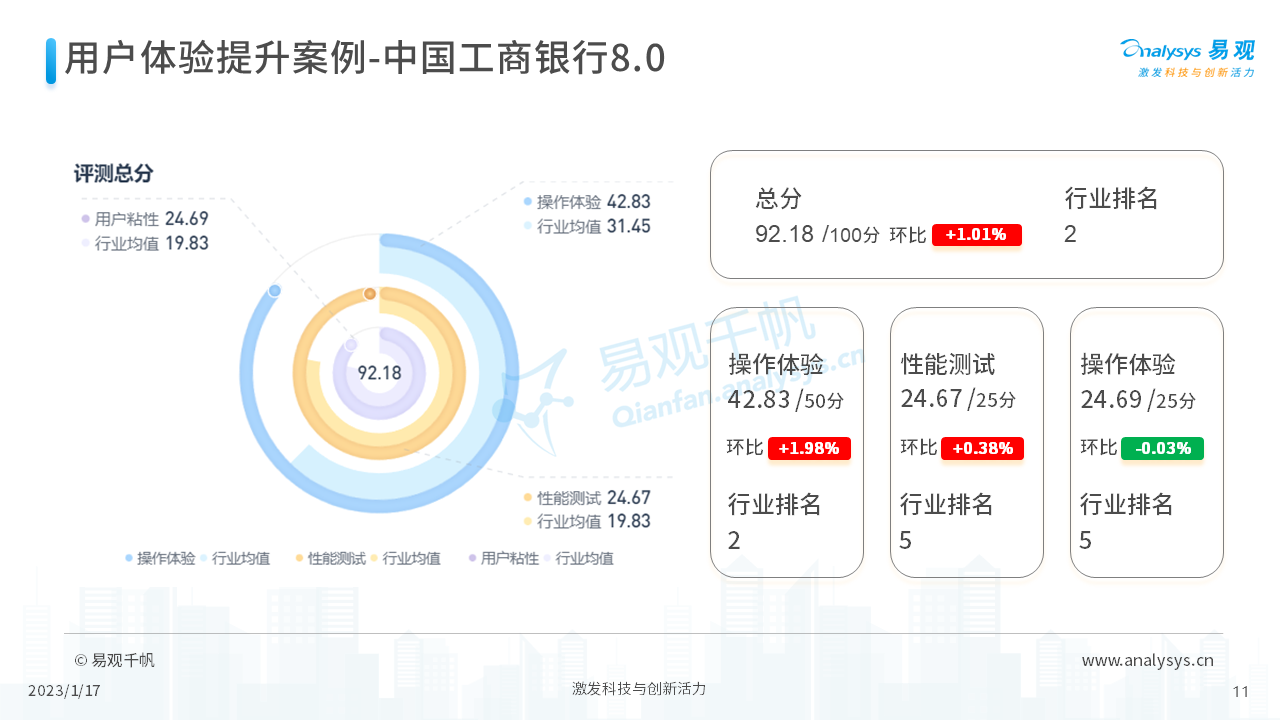This screenshot has height=720, width=1280.
Task: Click the 总分 92.18 score text
Action: tap(785, 234)
